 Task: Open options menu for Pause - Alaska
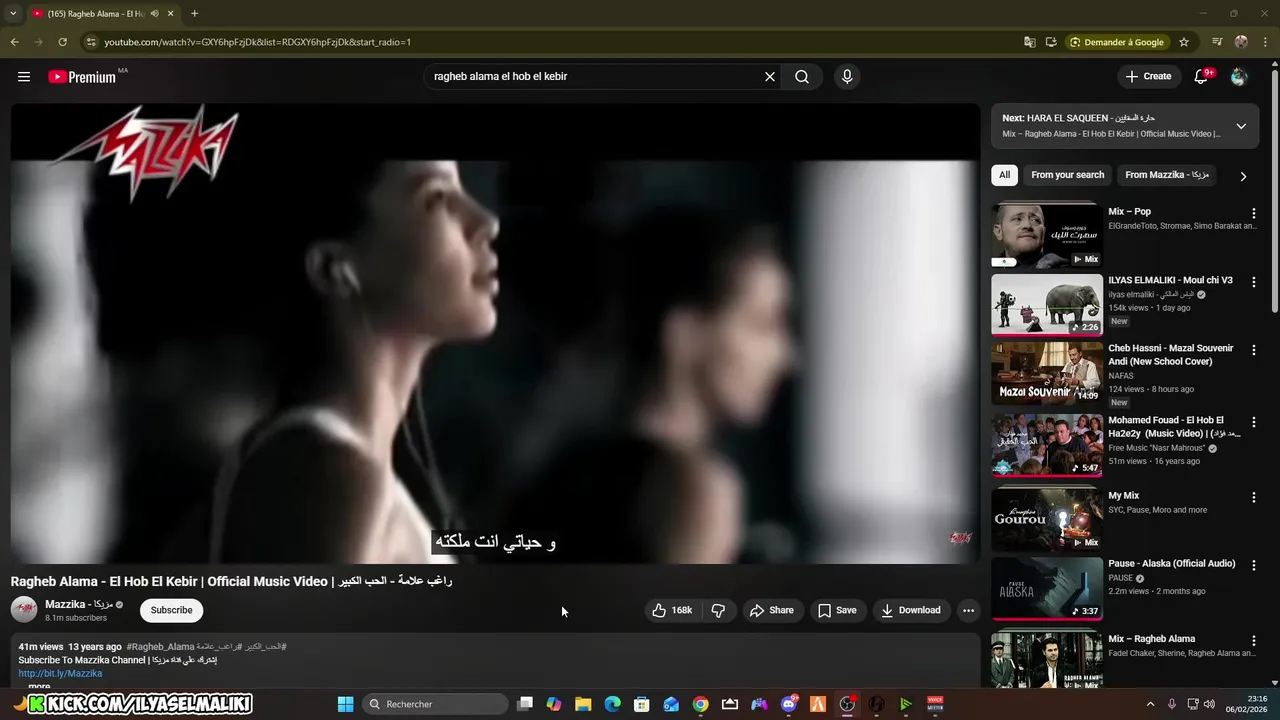coord(1253,566)
